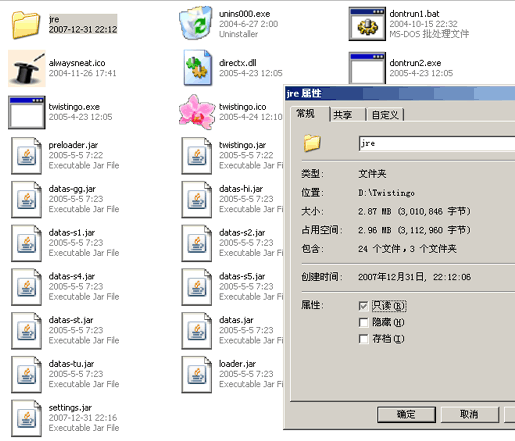515x441 pixels.
Task: Select the datas-st.jar file name
Action: click(x=71, y=320)
